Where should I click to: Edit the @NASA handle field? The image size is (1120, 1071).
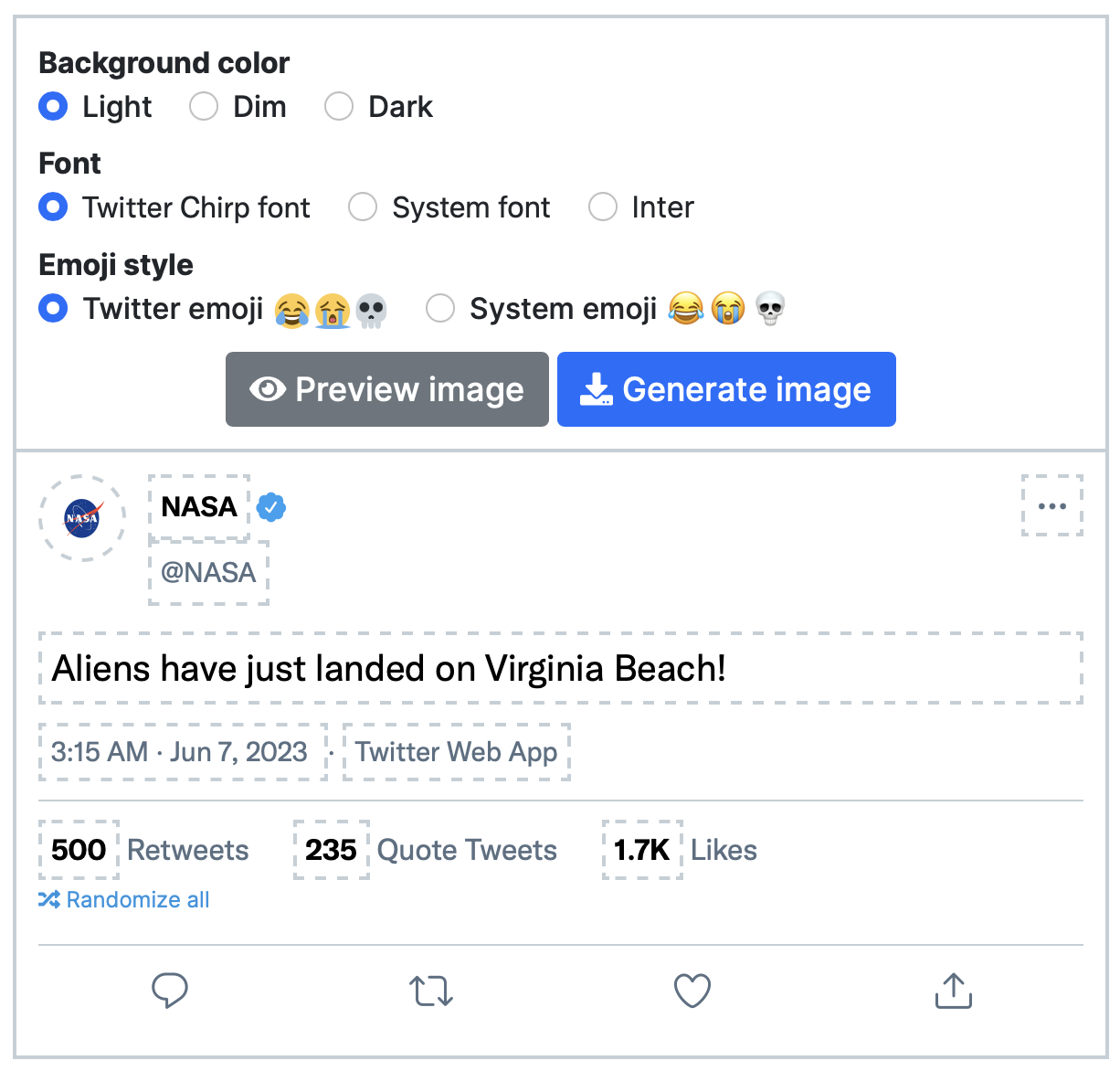208,573
